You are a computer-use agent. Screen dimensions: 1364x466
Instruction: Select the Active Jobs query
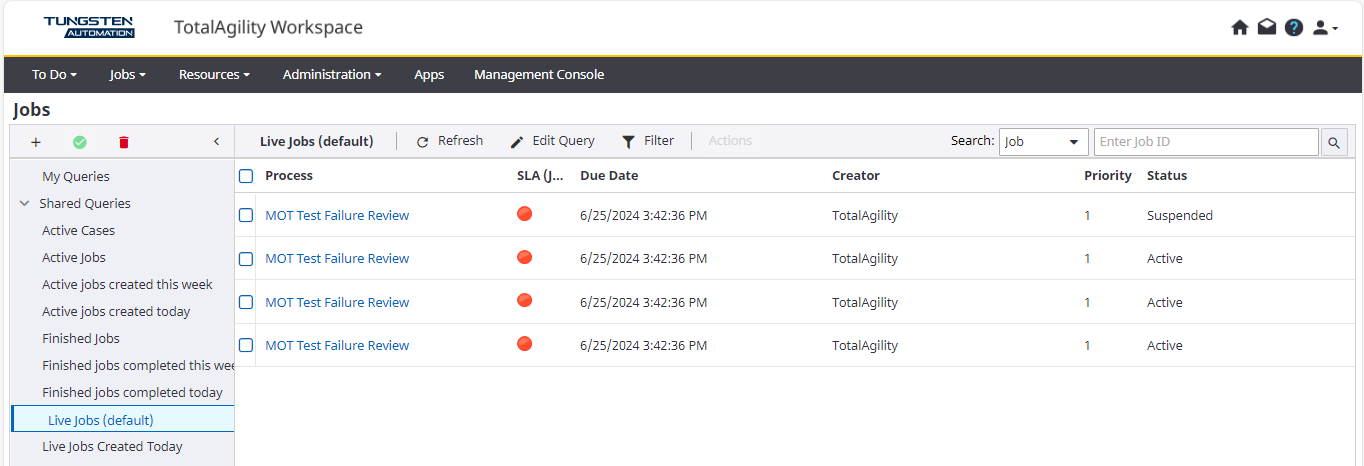(x=74, y=257)
